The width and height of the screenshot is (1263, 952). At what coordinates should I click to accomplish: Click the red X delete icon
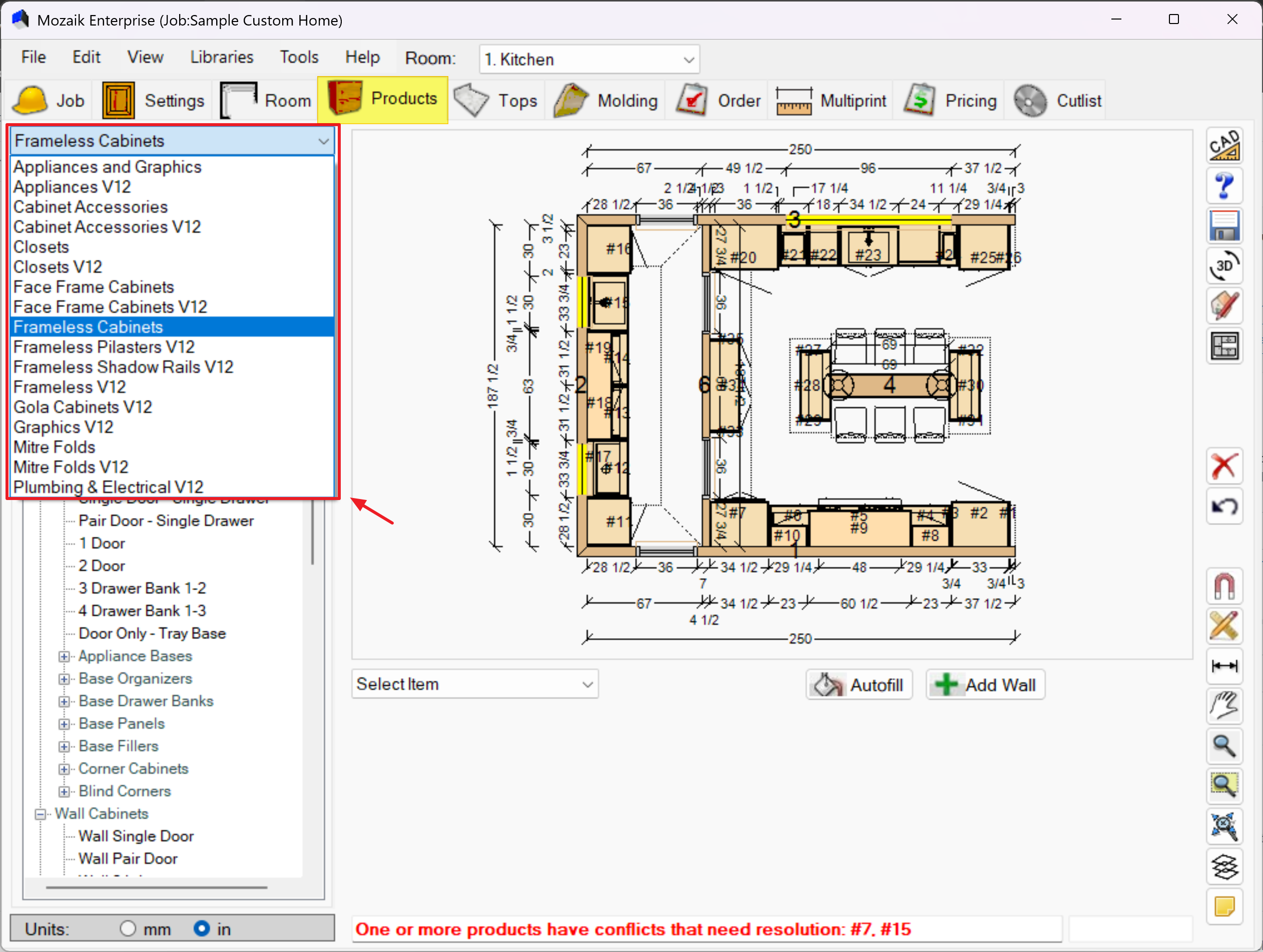pyautogui.click(x=1224, y=466)
